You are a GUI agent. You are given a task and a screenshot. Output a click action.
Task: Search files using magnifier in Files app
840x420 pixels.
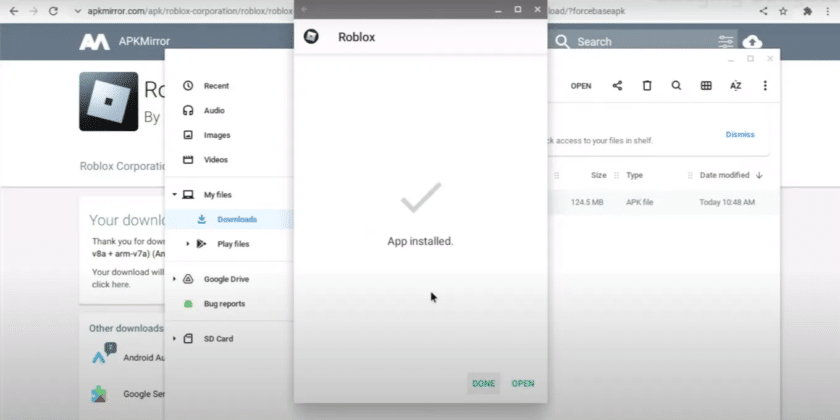(x=677, y=86)
